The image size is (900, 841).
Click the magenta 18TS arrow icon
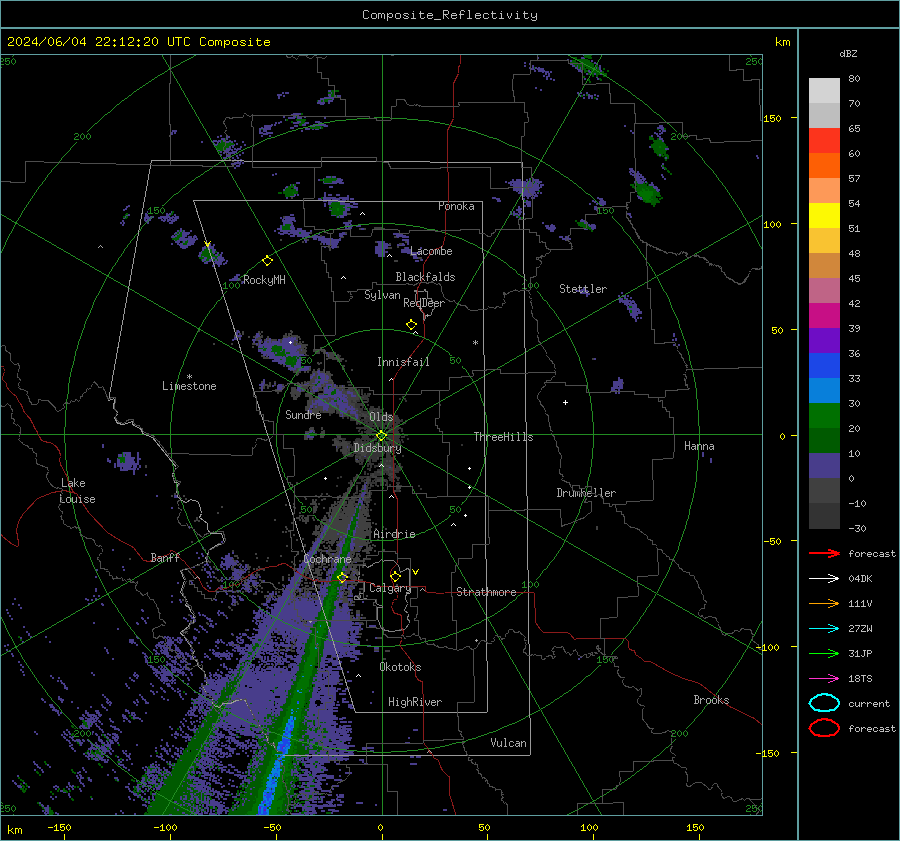tap(824, 679)
